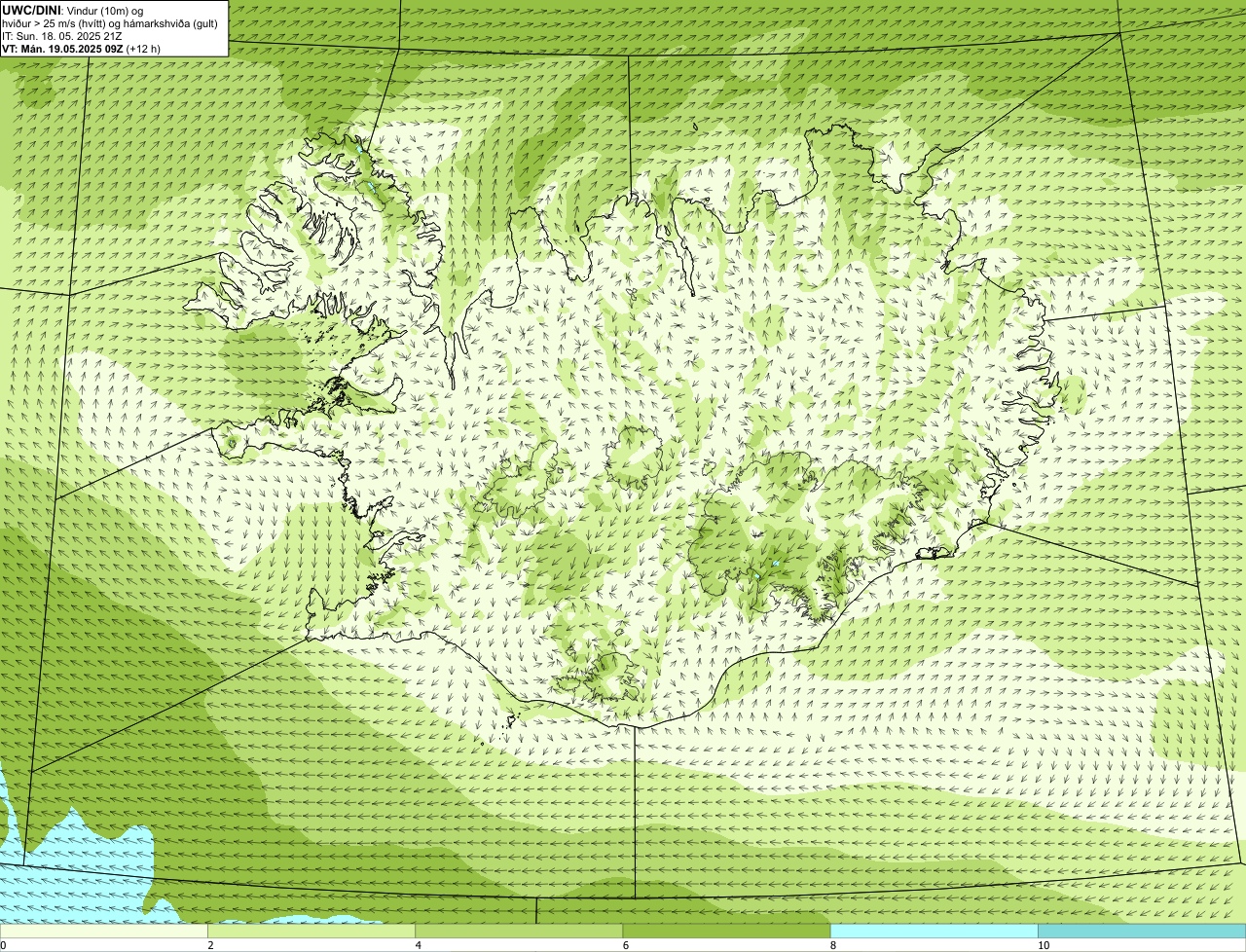Click the 4–6 m/s medium green legend swatch
Screen dimensions: 1246x952
(519, 931)
